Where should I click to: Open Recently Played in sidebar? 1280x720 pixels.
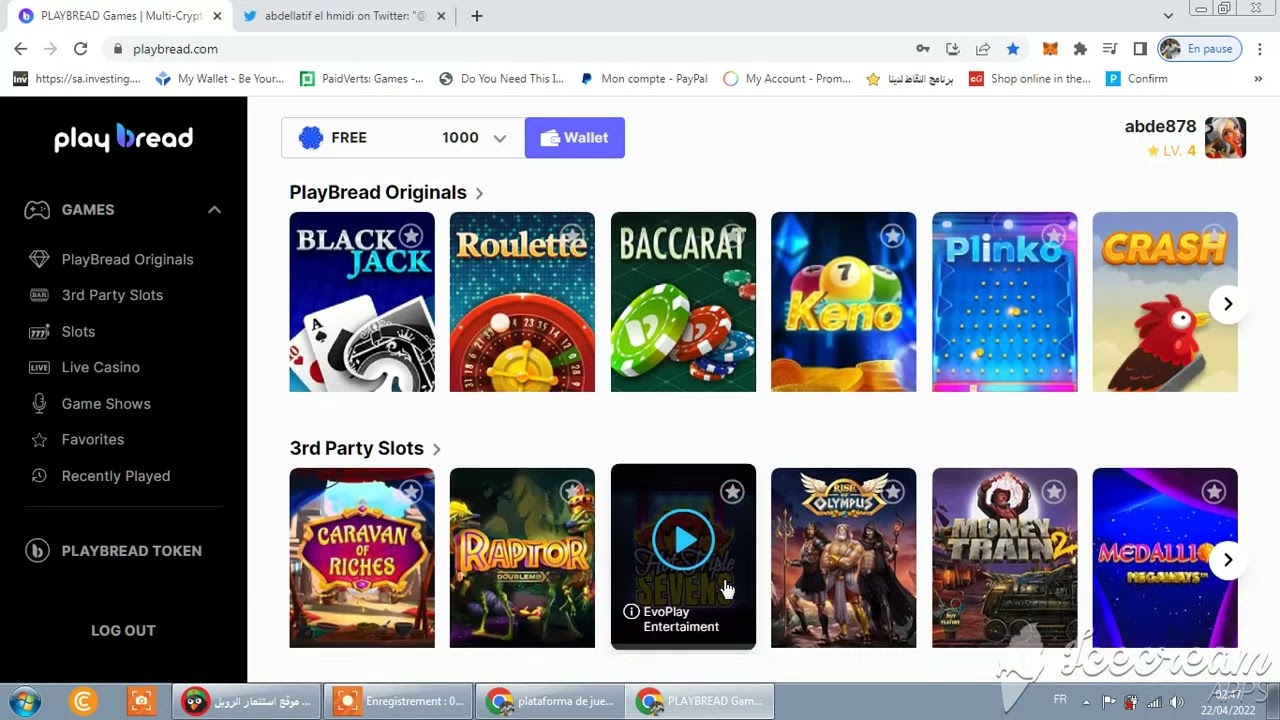click(115, 476)
